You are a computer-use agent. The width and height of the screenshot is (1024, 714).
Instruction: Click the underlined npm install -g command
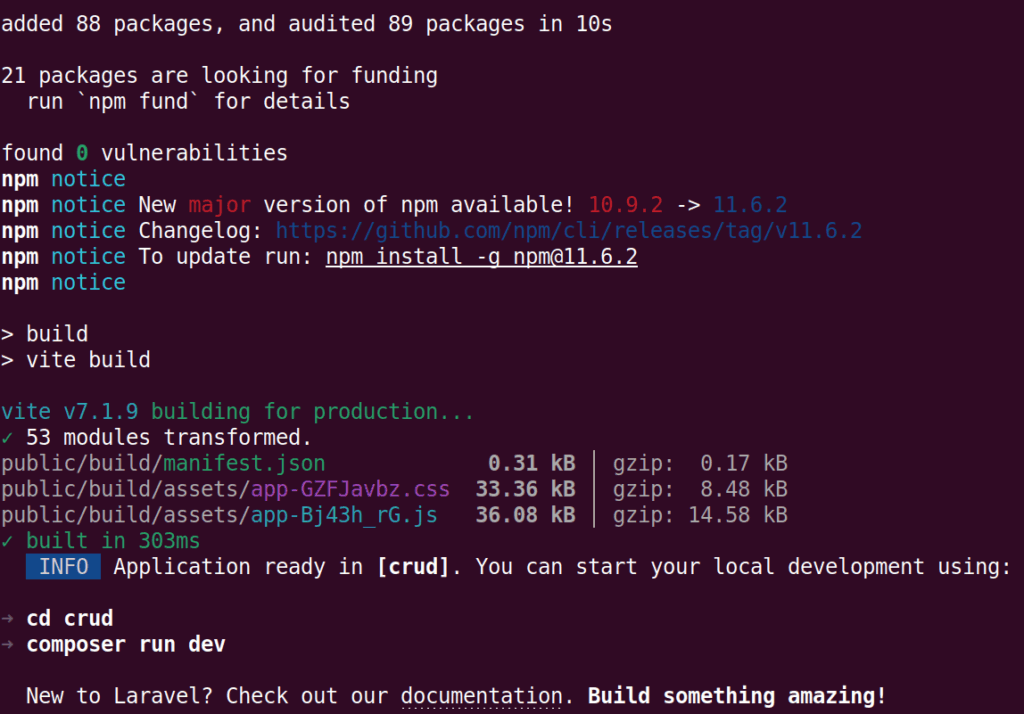482,257
